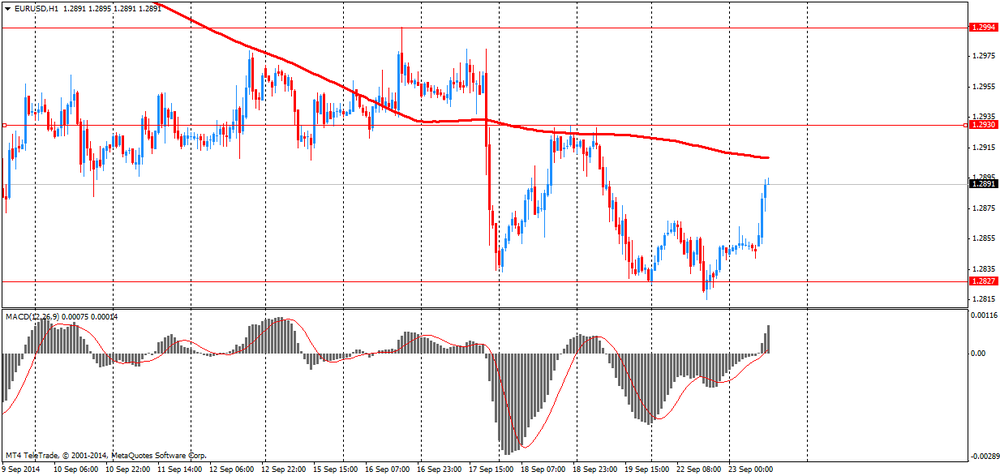Click the 0.00116 MACD scale value
This screenshot has height=476, width=1000.
coord(984,315)
